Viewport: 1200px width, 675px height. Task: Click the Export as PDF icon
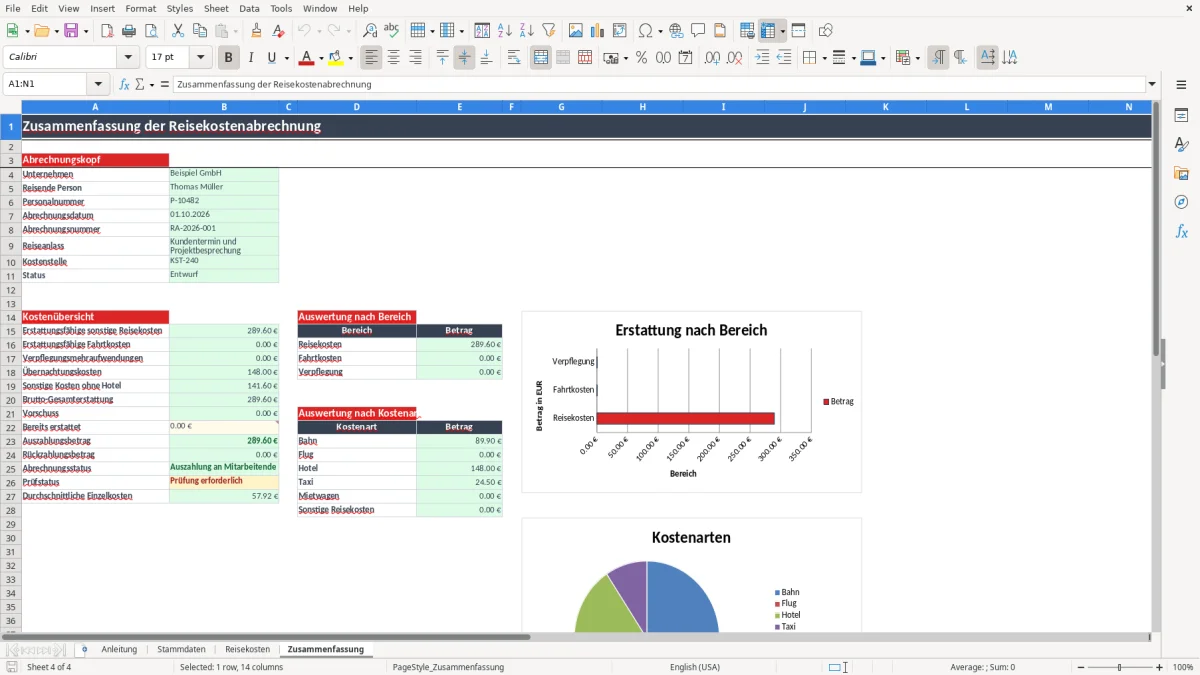pos(107,31)
